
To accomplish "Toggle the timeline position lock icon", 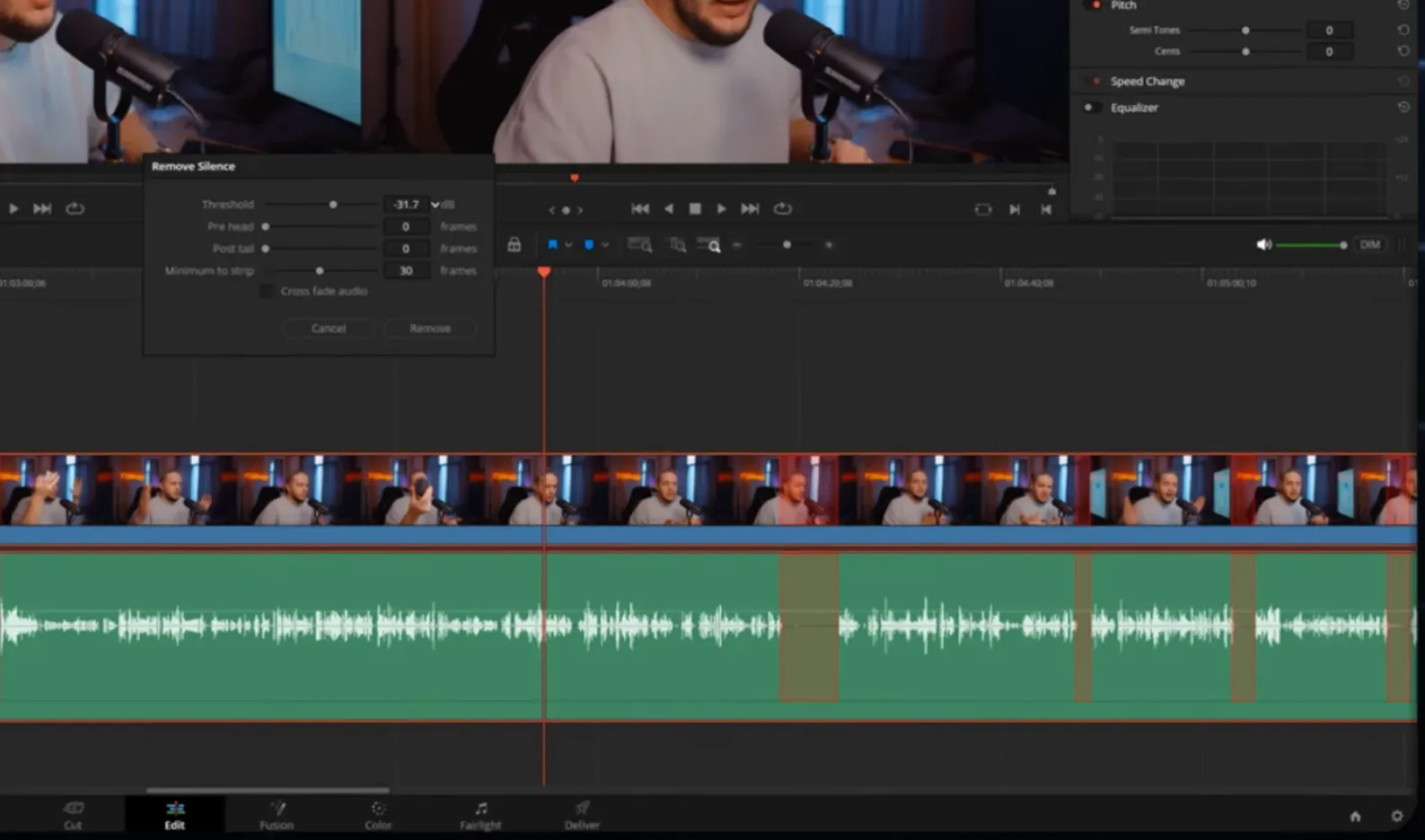I will click(x=515, y=245).
